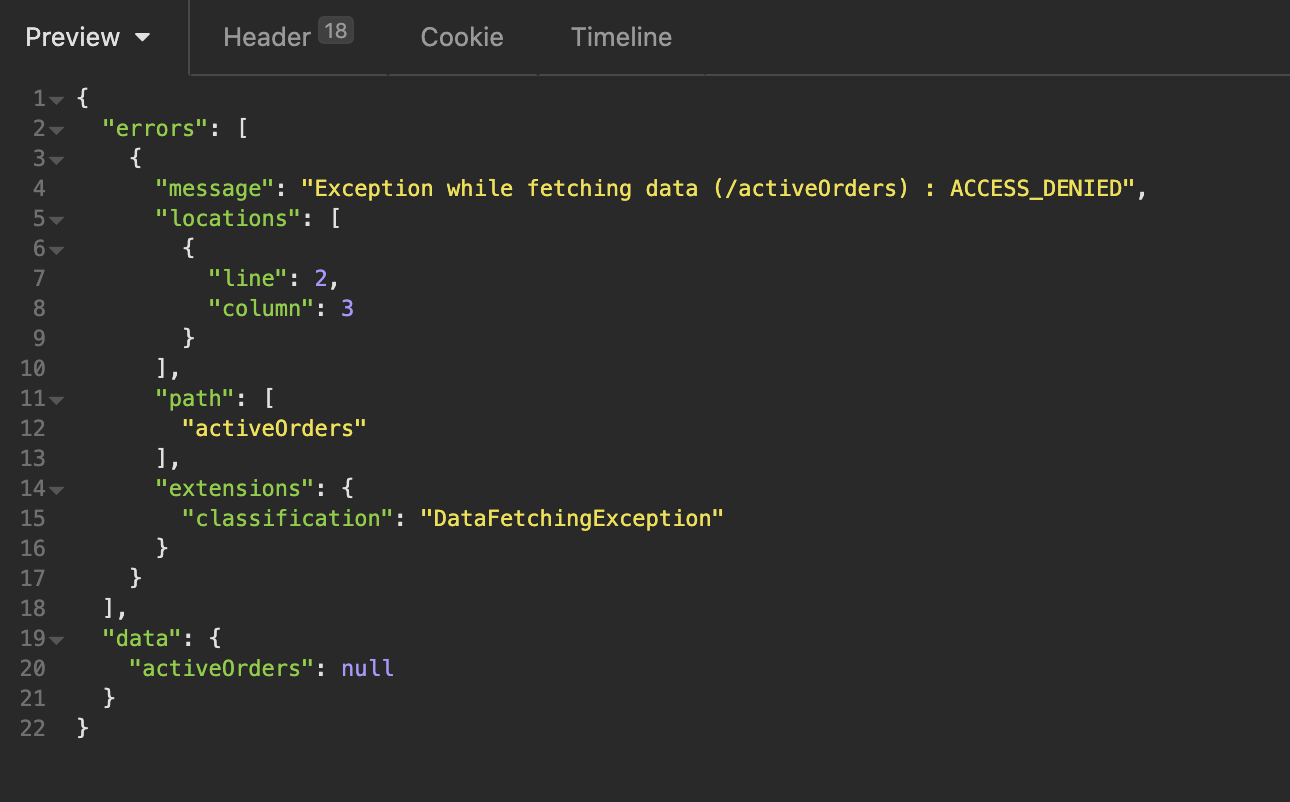
Task: Collapse the "data" object fold arrow on line 19
Action: pyautogui.click(x=56, y=639)
